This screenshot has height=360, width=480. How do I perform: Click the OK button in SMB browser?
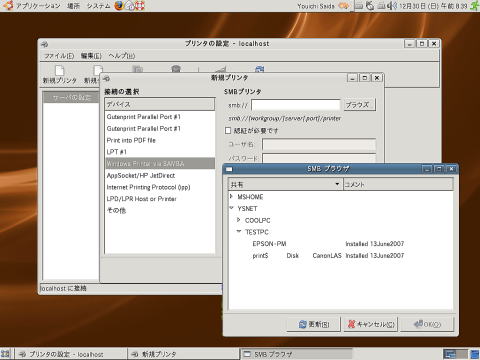click(x=427, y=324)
